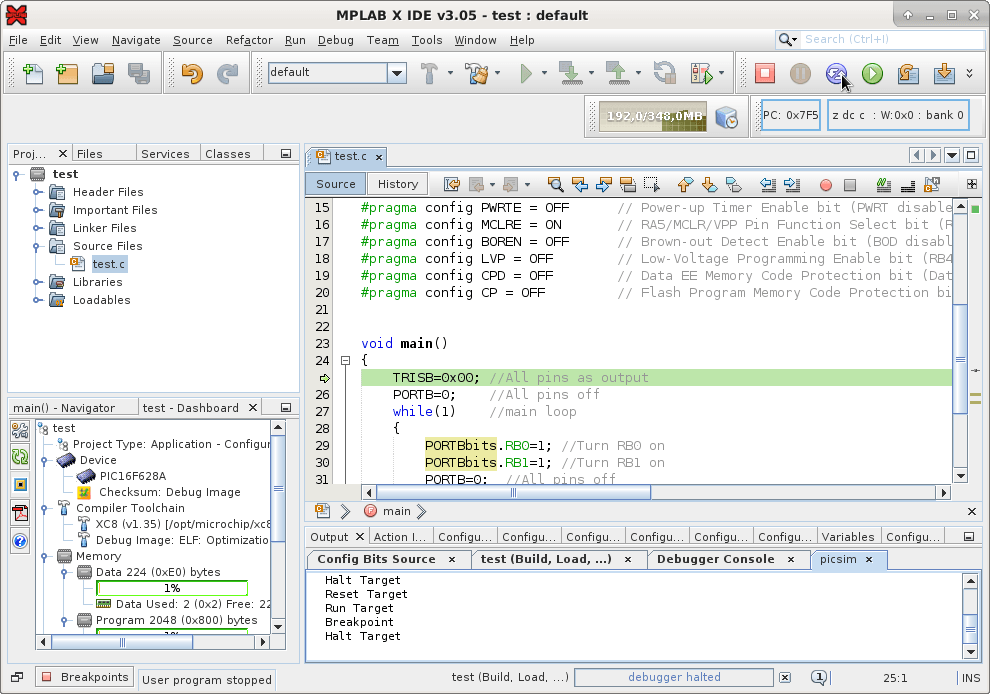Click Clean and Build hammer-broom icon
990x694 pixels.
[477, 73]
